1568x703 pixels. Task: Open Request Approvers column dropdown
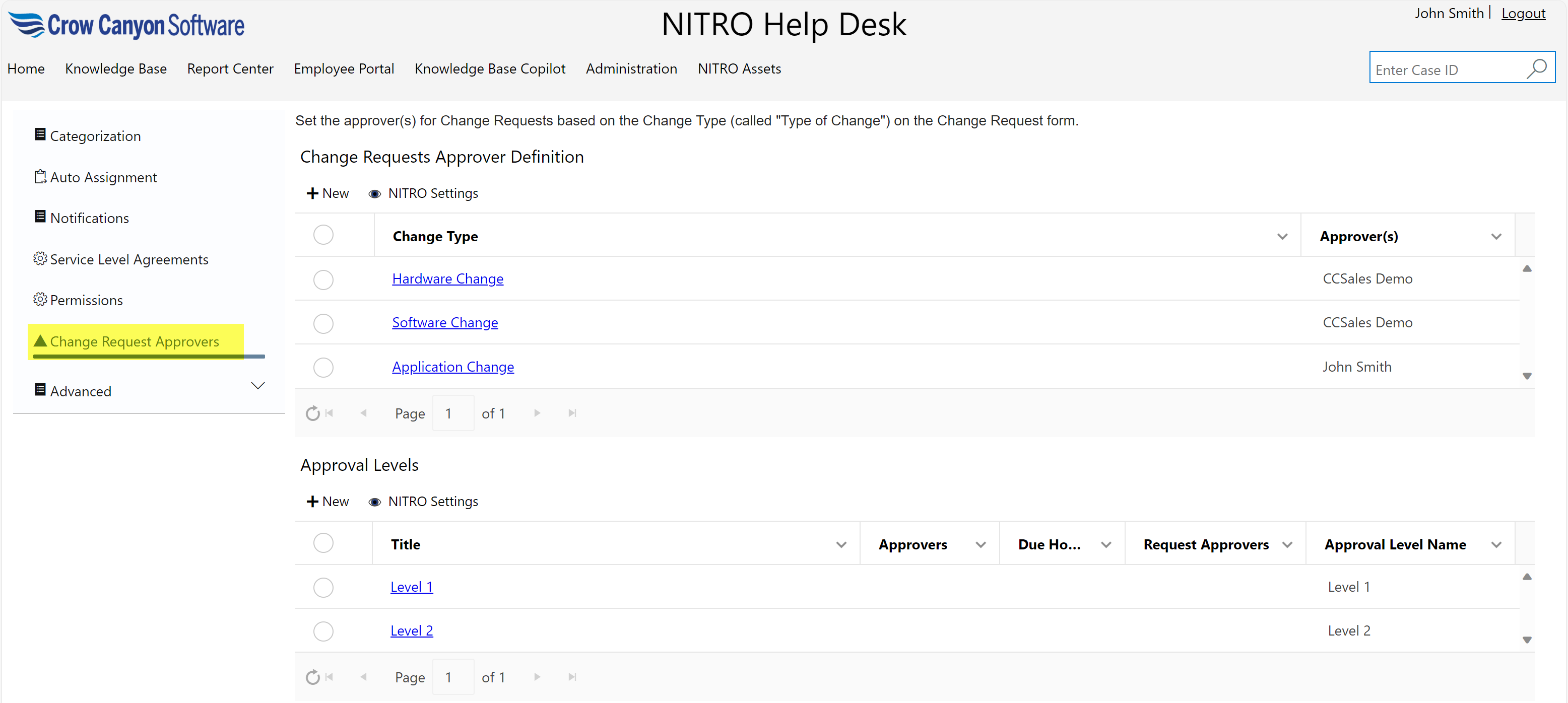(1287, 545)
